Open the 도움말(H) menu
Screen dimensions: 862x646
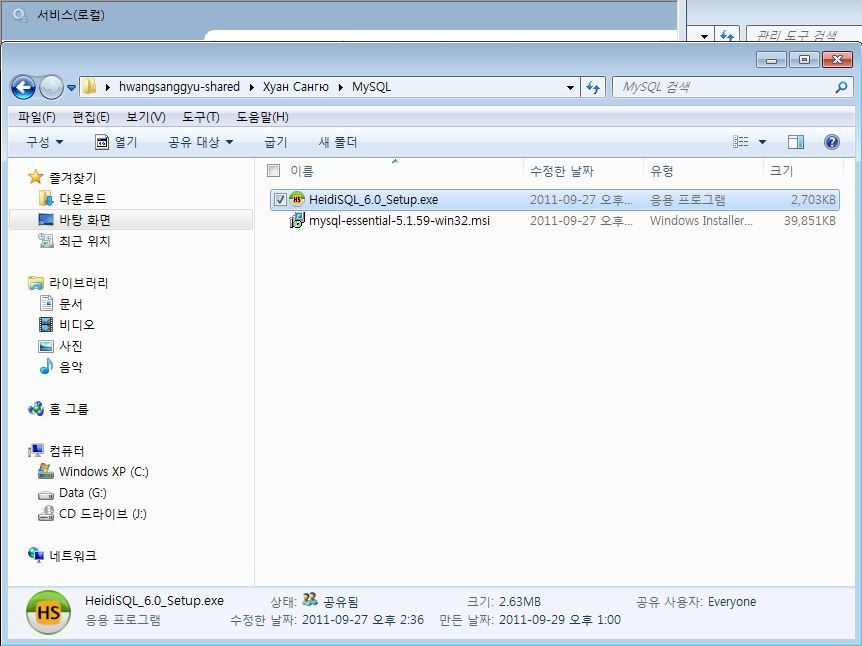click(x=262, y=117)
